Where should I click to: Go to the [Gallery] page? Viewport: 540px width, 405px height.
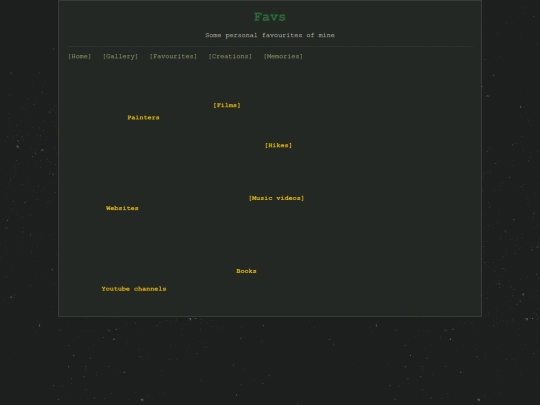click(121, 56)
